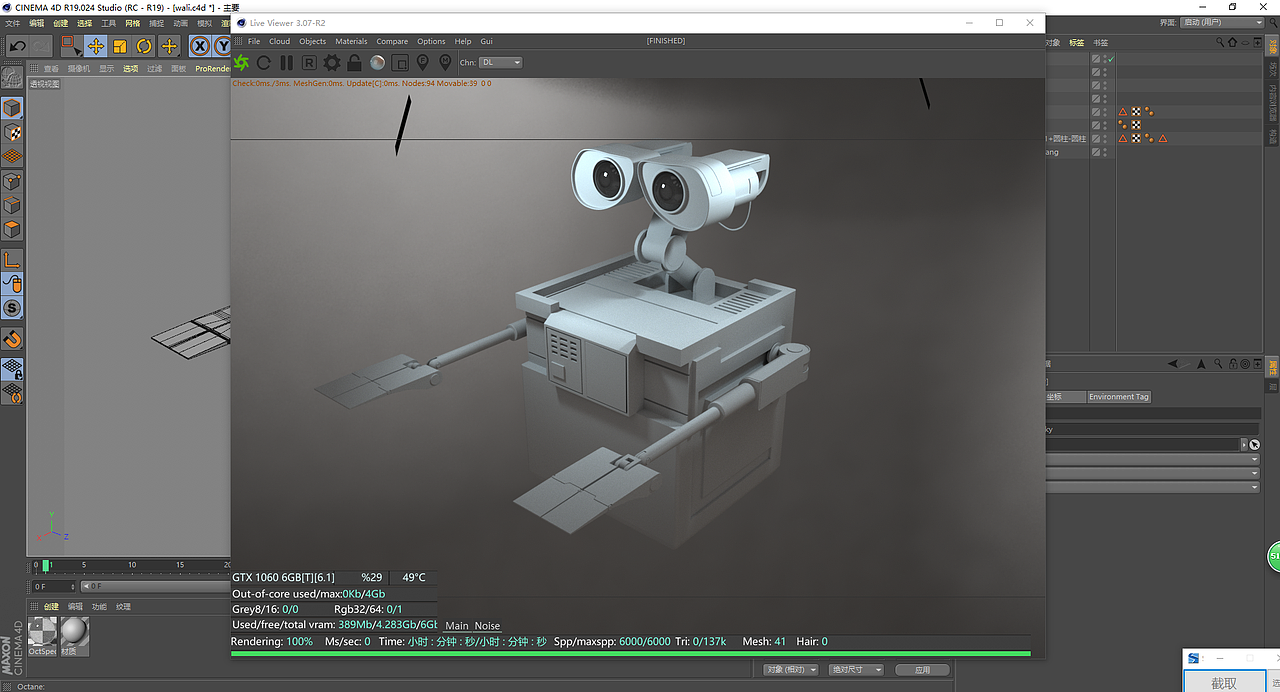The image size is (1280, 692).
Task: Toggle layer square on the top row carrying the green checkmark
Action: (x=1096, y=59)
